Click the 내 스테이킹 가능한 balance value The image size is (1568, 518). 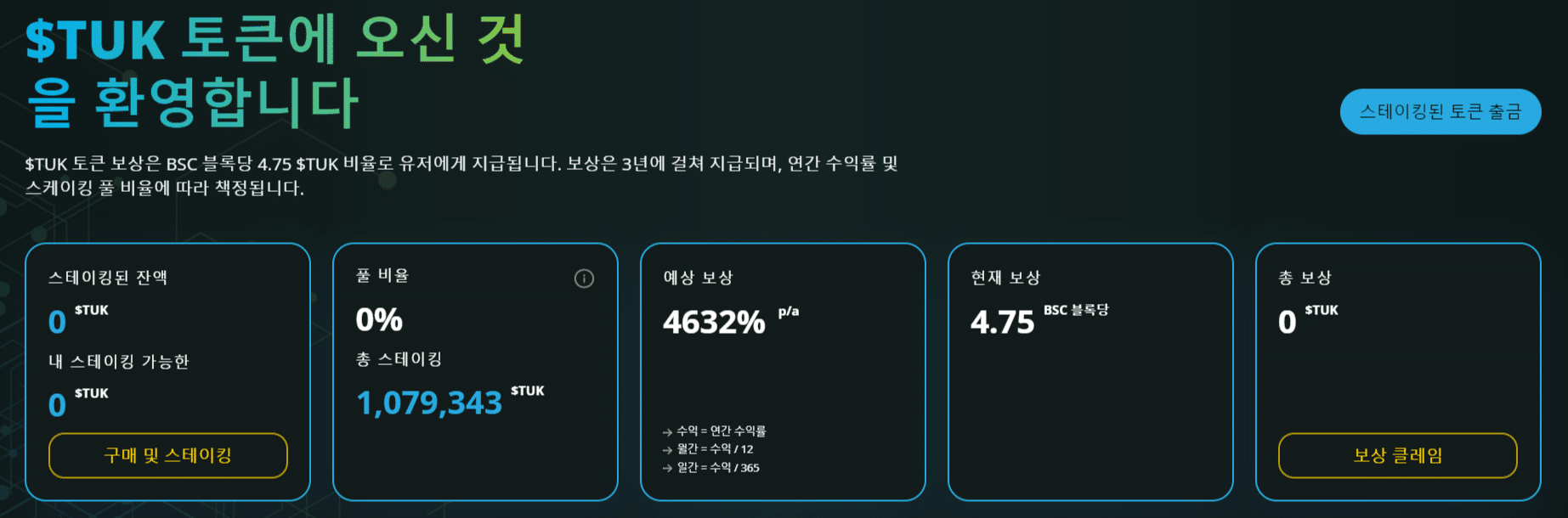coord(56,405)
